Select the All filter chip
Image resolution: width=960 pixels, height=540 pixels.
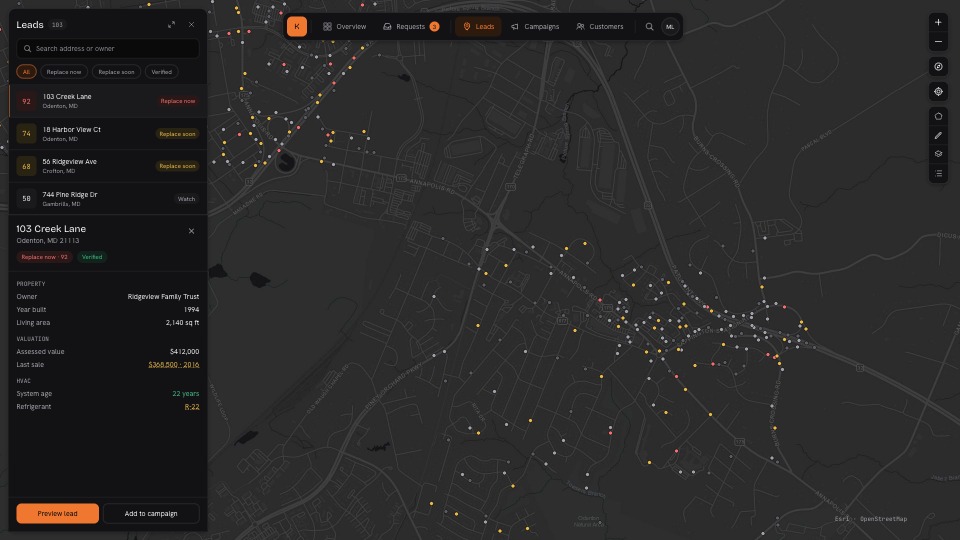(x=26, y=72)
